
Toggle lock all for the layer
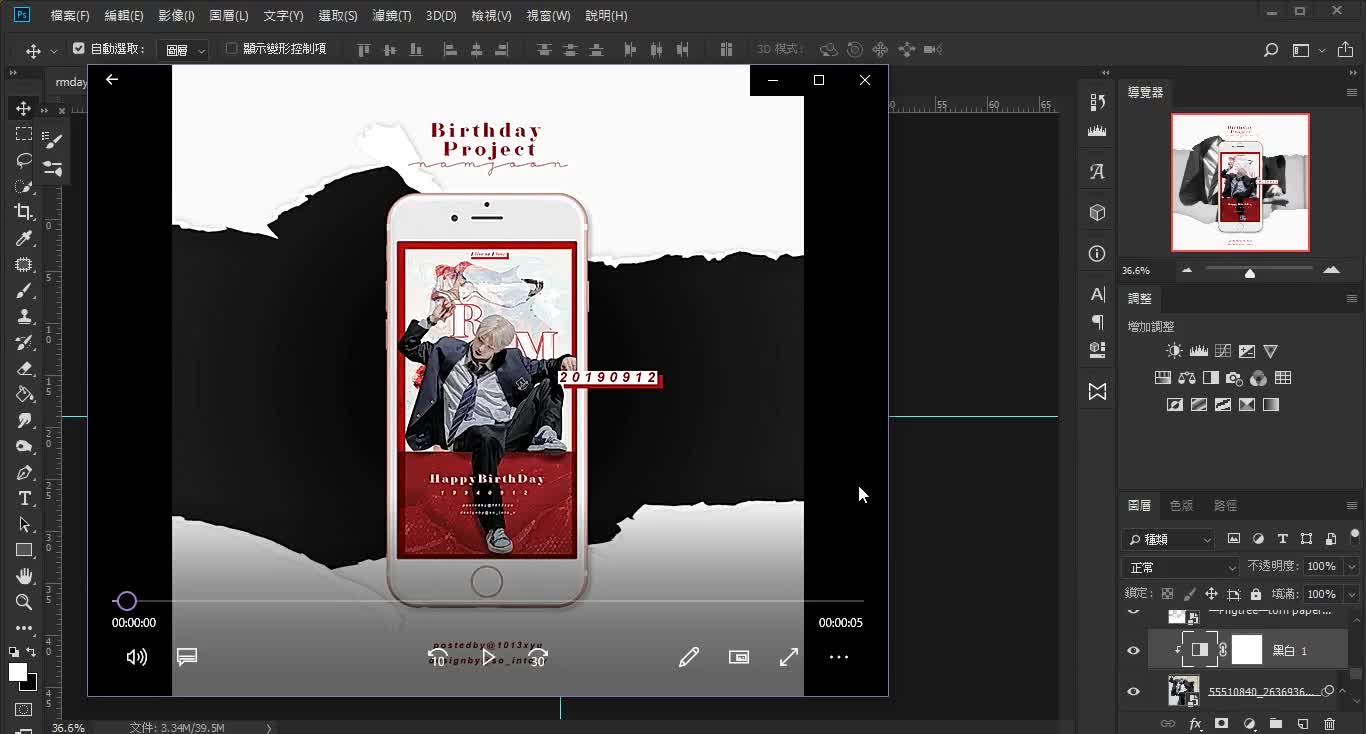click(1256, 594)
